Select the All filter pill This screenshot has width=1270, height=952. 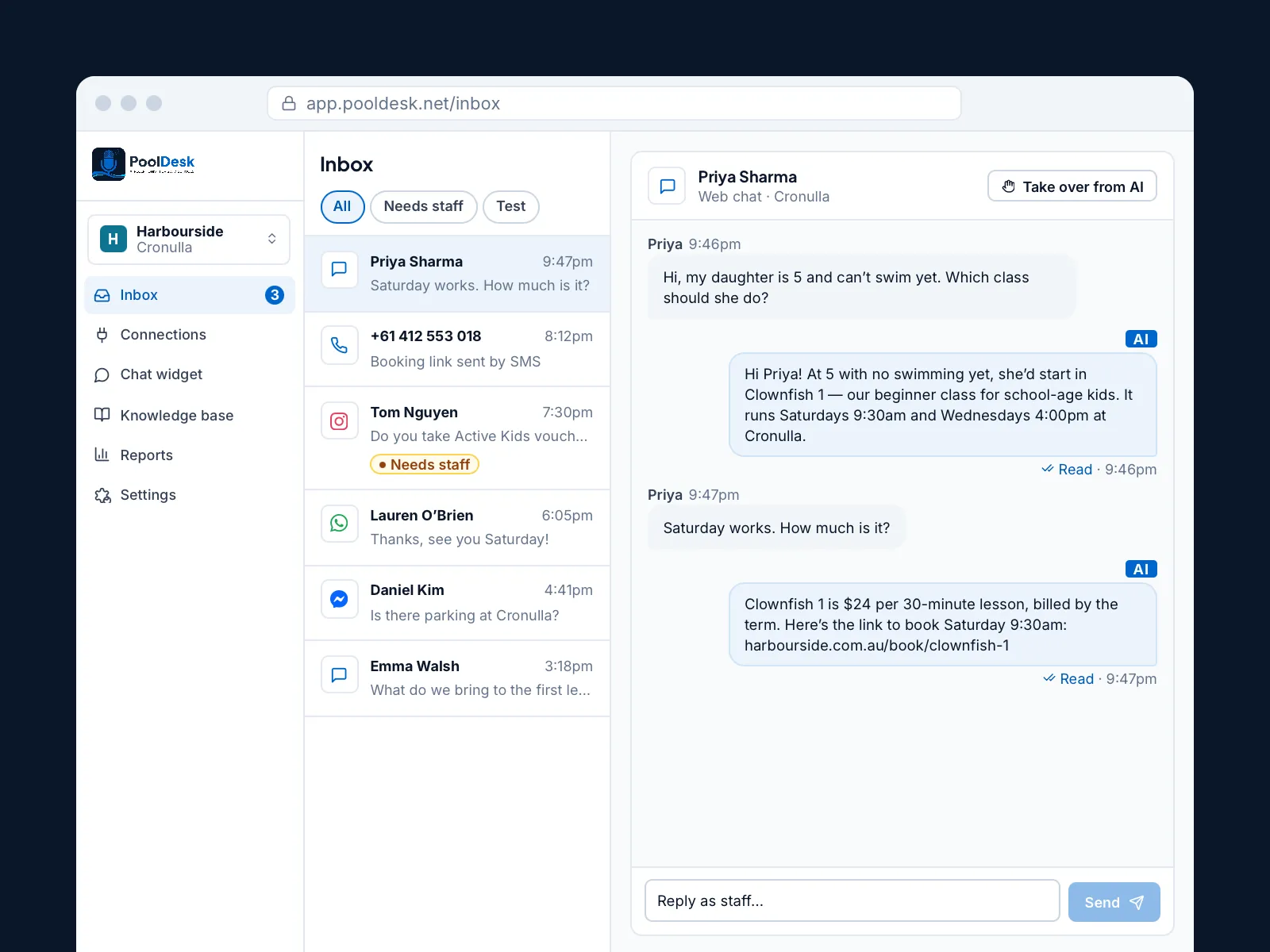342,207
